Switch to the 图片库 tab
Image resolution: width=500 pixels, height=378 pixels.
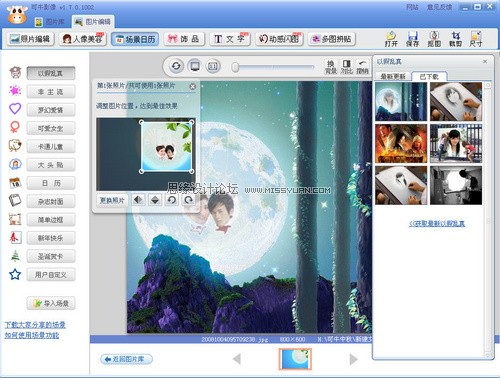(x=50, y=22)
